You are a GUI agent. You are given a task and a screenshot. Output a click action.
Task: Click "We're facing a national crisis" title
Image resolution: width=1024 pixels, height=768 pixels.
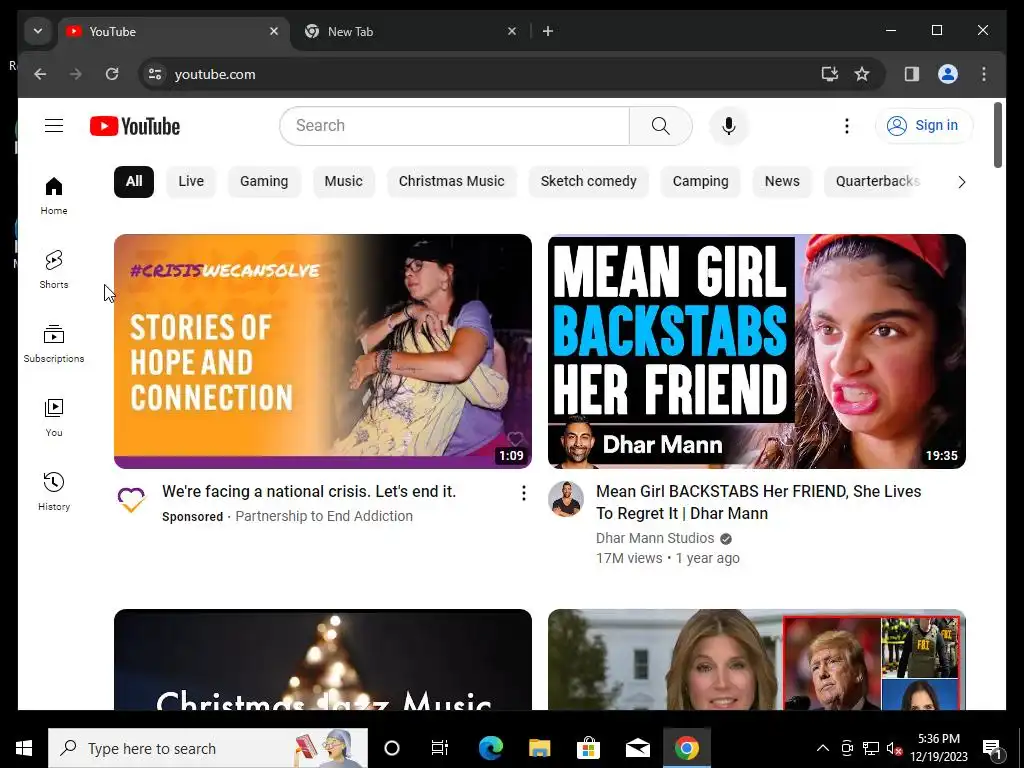point(309,492)
